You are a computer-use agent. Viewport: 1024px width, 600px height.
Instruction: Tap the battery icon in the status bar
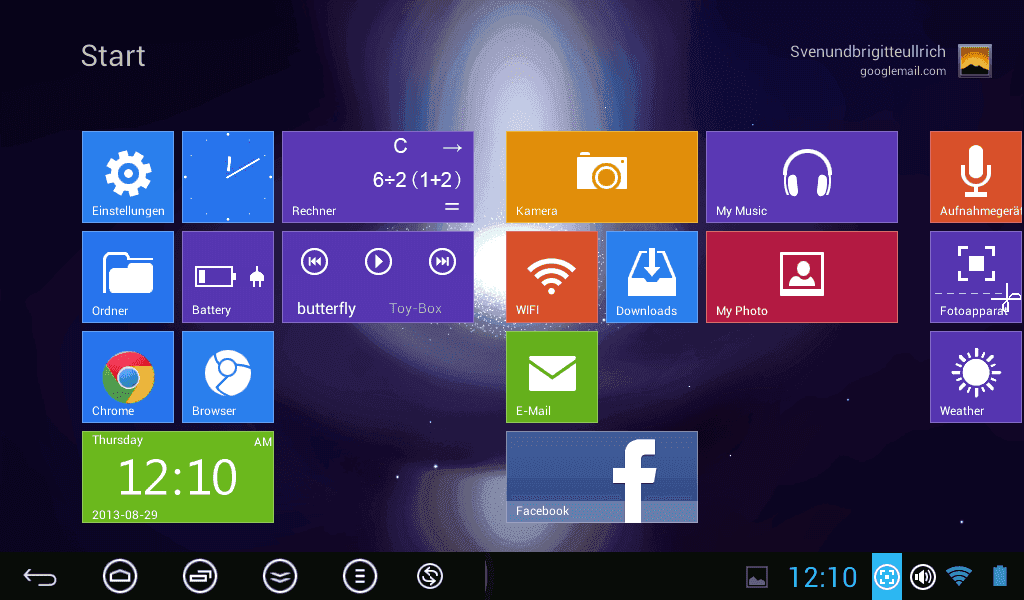pos(1000,576)
